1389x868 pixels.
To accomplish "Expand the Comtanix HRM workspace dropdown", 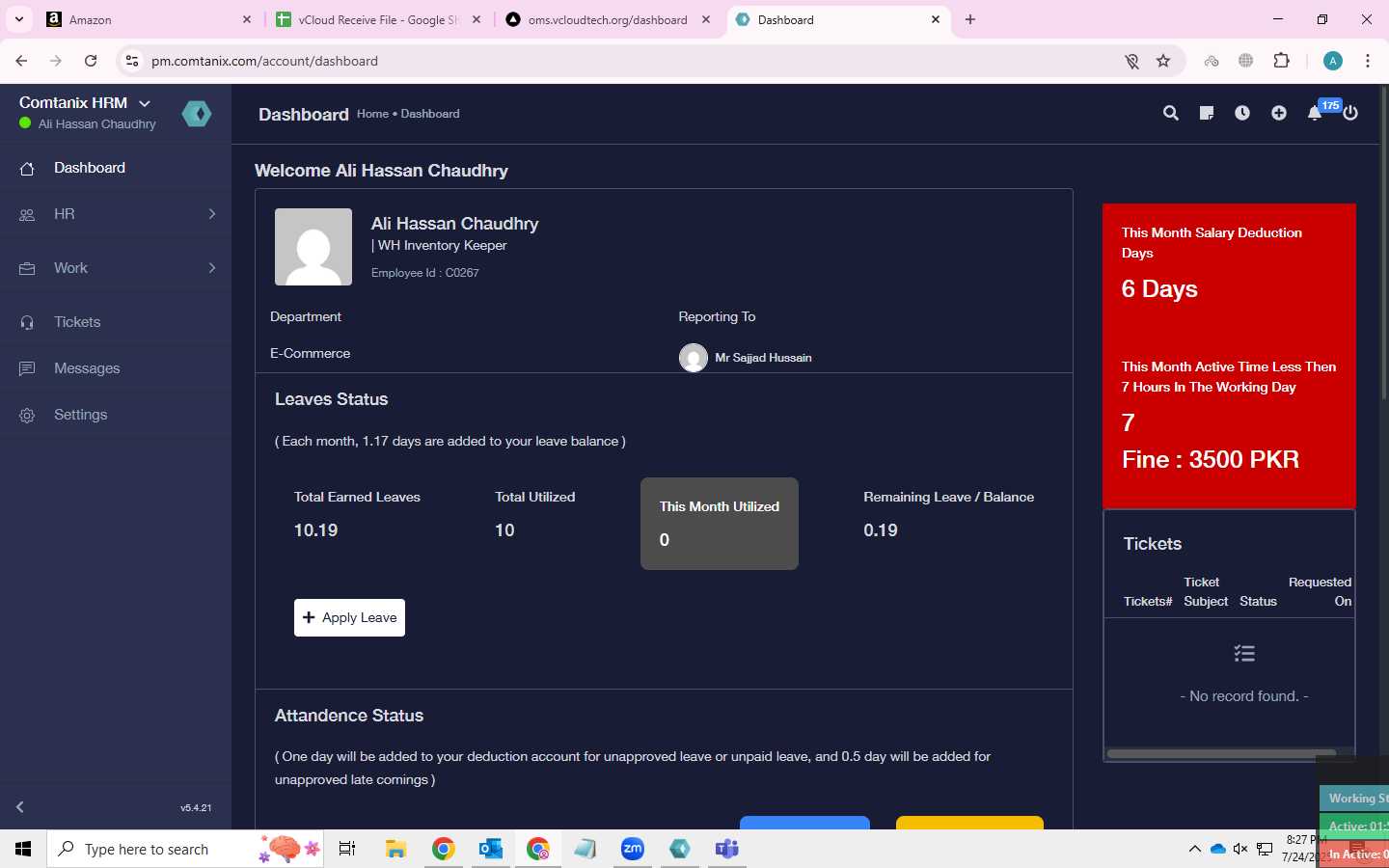I will click(145, 103).
